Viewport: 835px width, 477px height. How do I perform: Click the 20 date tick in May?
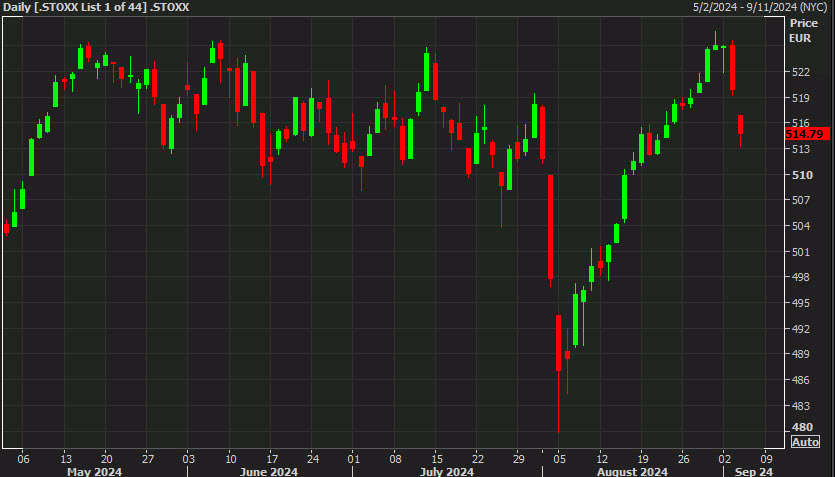pyautogui.click(x=105, y=459)
